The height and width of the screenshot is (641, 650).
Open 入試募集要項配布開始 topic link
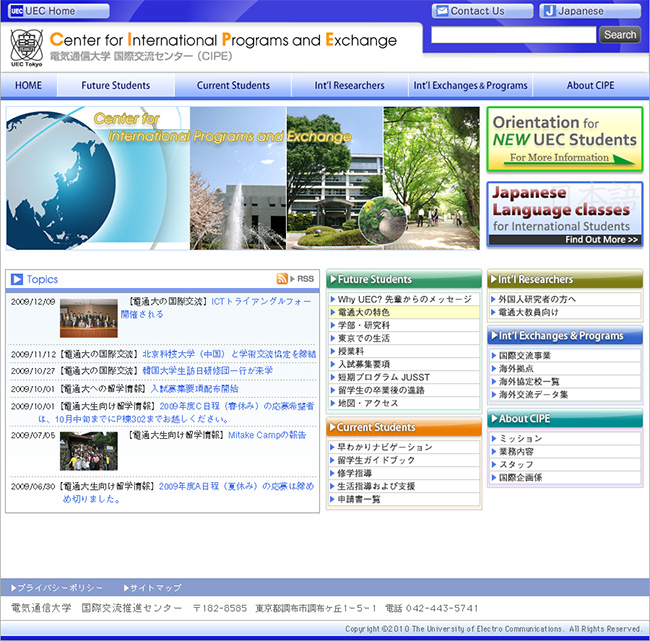tap(194, 389)
